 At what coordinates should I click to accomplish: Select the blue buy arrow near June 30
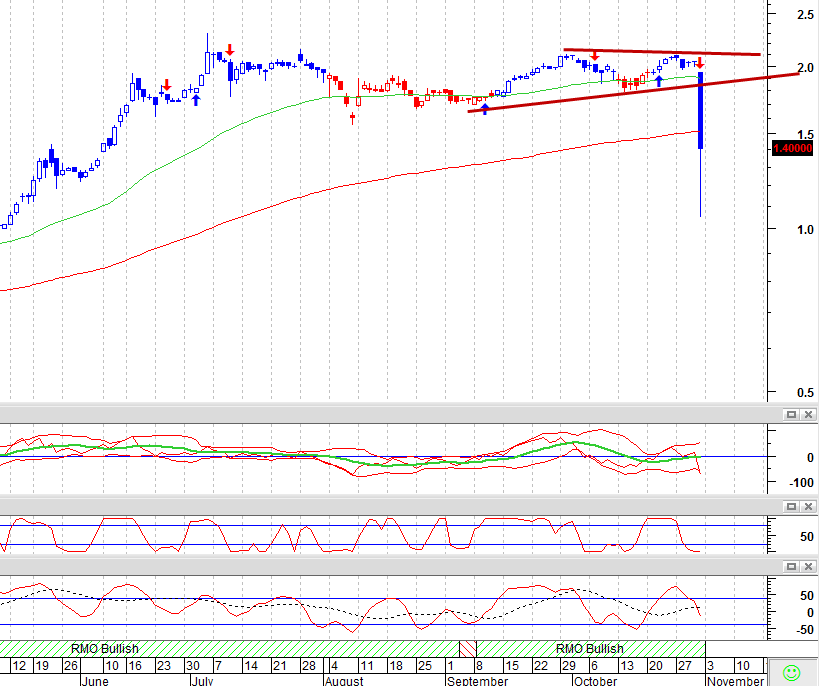[x=196, y=100]
